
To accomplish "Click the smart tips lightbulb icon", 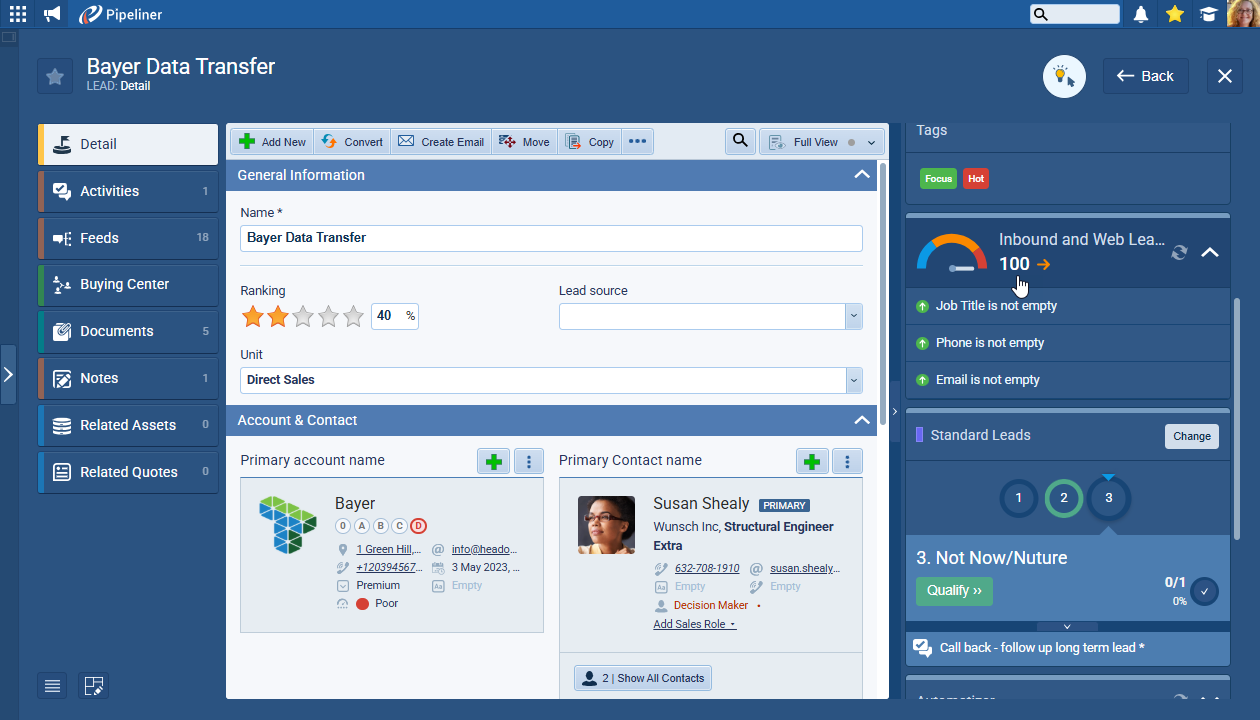I will pos(1064,76).
